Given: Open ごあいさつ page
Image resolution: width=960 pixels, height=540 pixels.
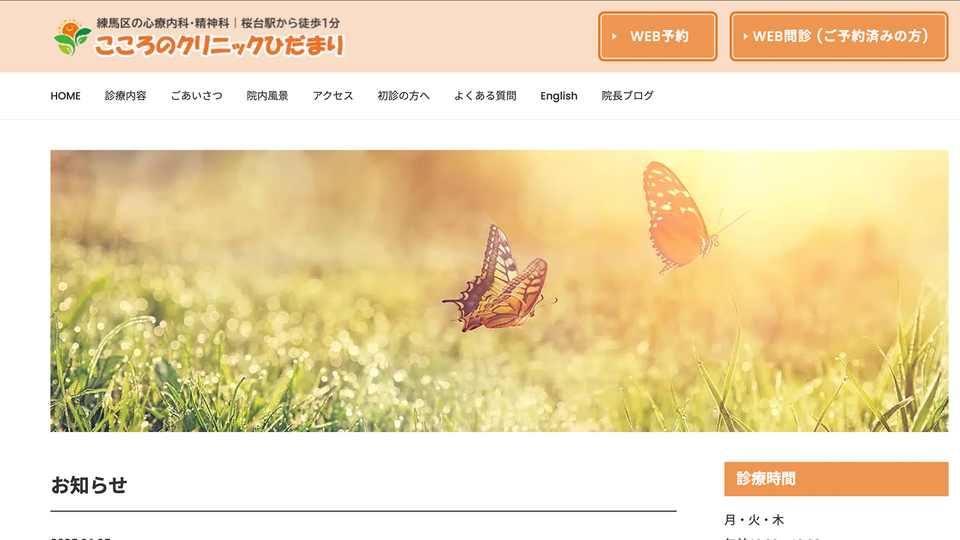Looking at the screenshot, I should (x=197, y=96).
